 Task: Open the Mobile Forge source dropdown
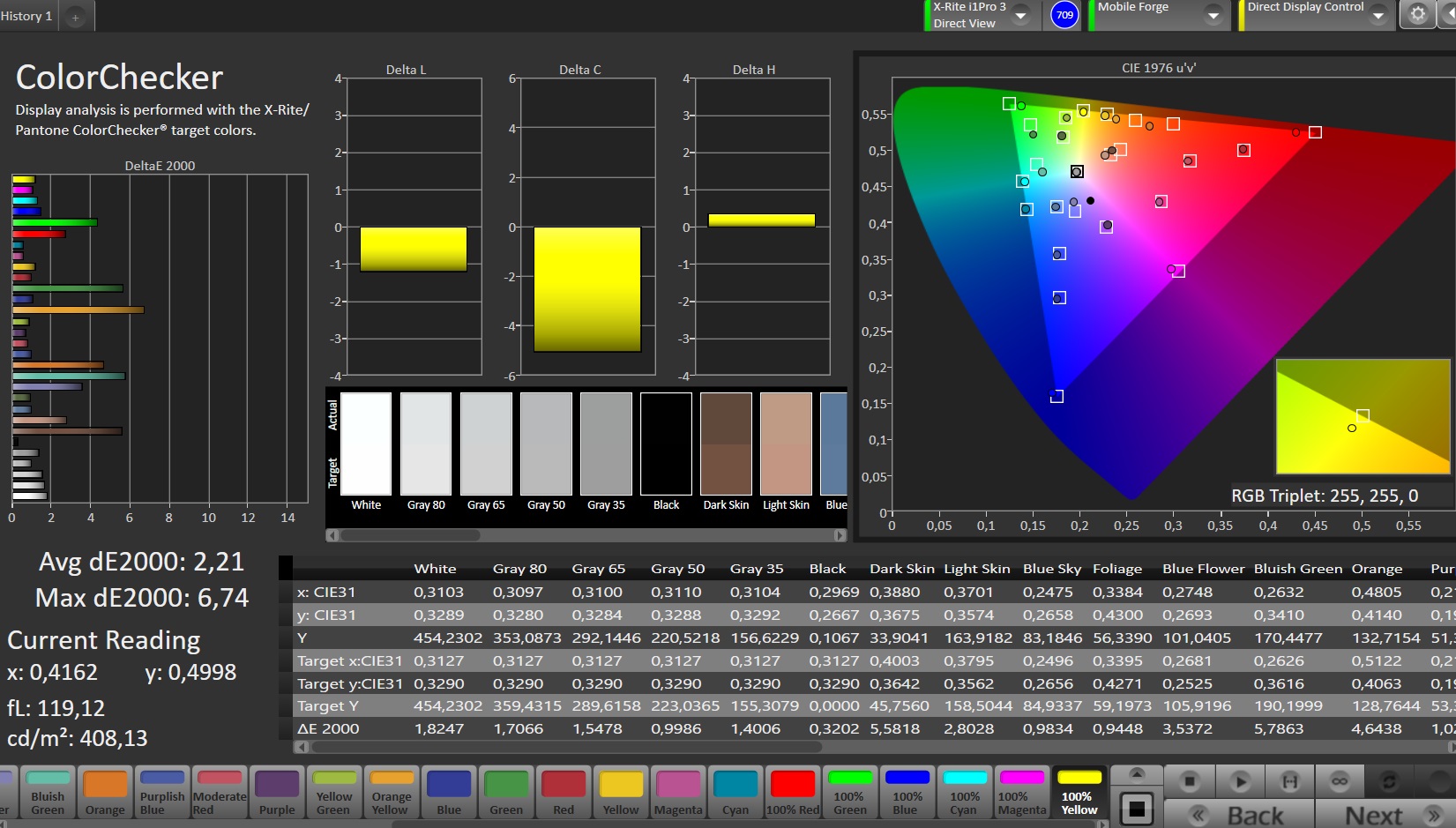(x=1213, y=16)
